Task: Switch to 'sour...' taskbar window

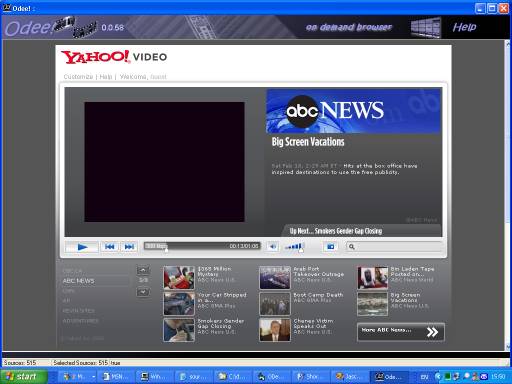Action: tap(193, 377)
